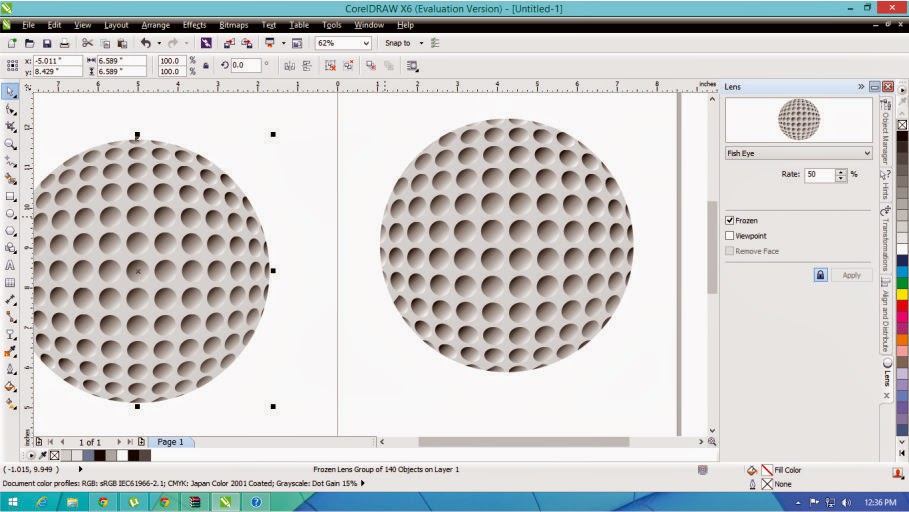Open the Bitmaps menu
The width and height of the screenshot is (909, 512).
234,25
